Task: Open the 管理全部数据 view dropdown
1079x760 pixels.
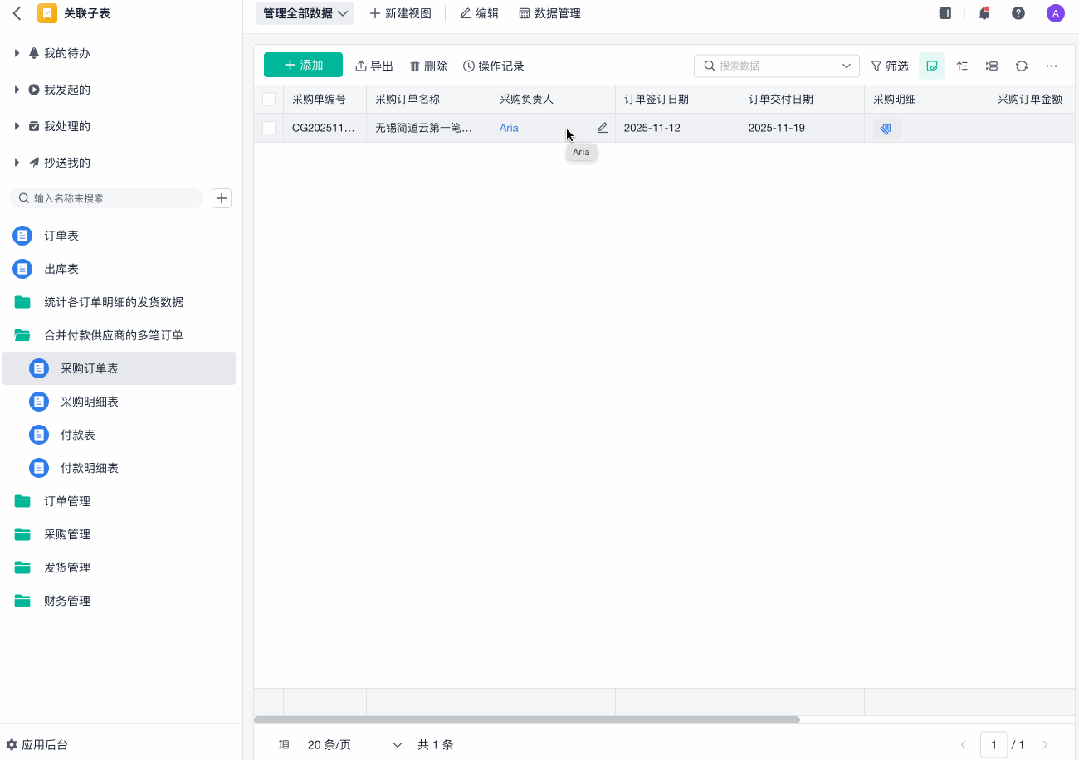Action: 305,13
